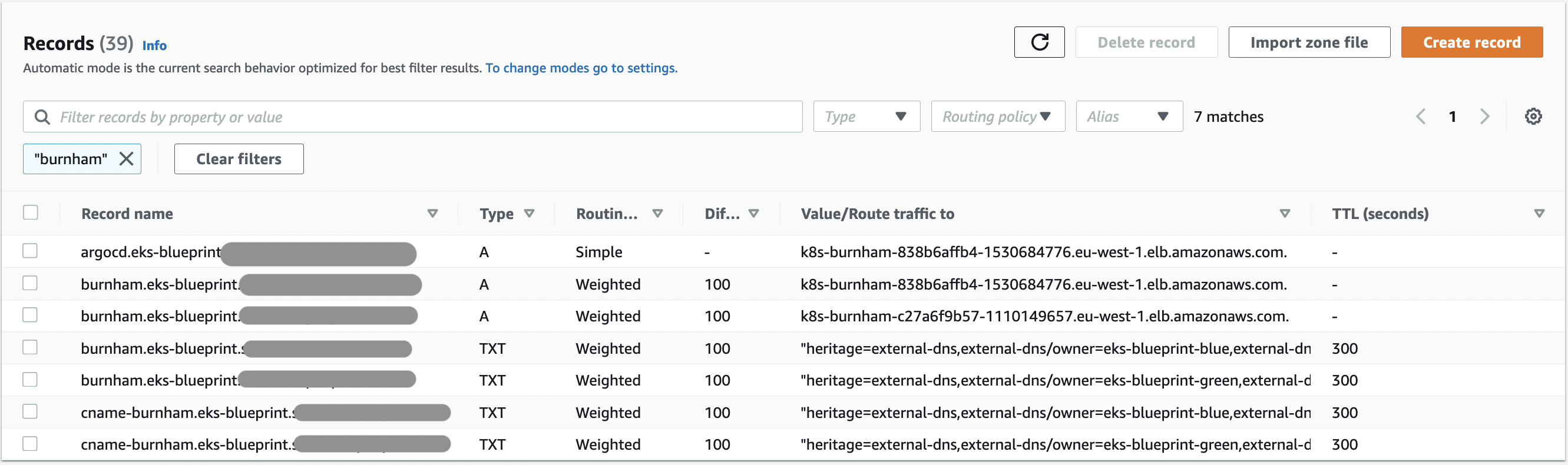
Task: Click k8s-burnham-c27a6f9b57 ELB value
Action: (1044, 316)
